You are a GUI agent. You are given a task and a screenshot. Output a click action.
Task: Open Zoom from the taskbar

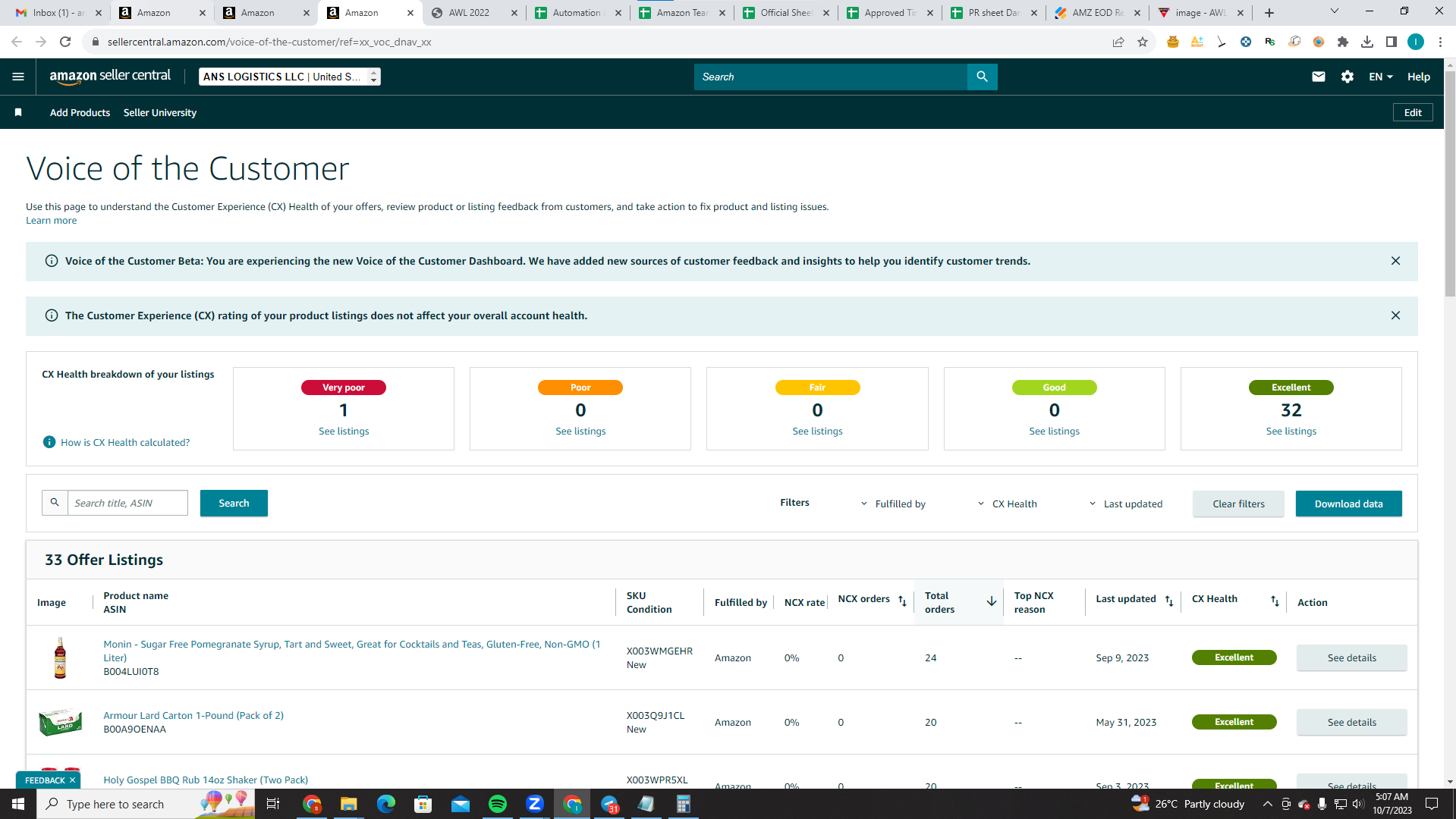535,804
